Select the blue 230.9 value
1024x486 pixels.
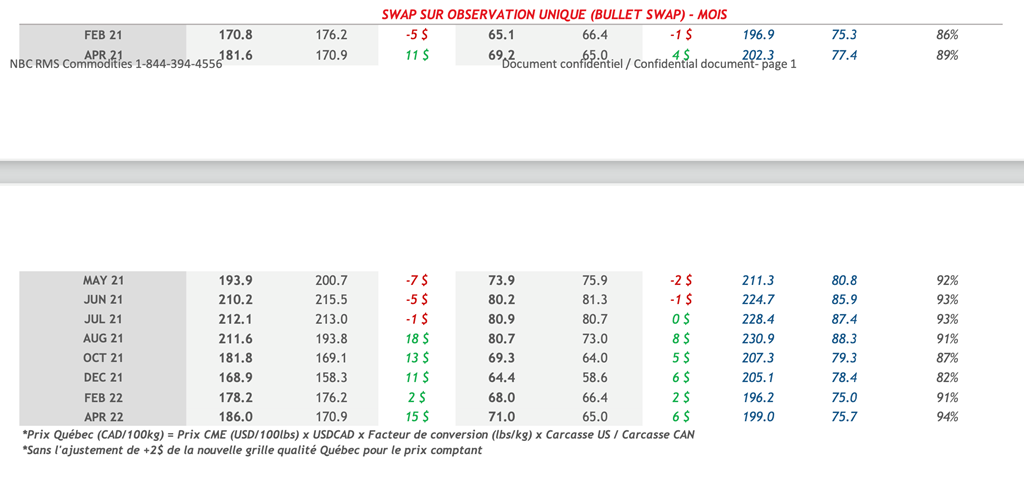(x=759, y=339)
